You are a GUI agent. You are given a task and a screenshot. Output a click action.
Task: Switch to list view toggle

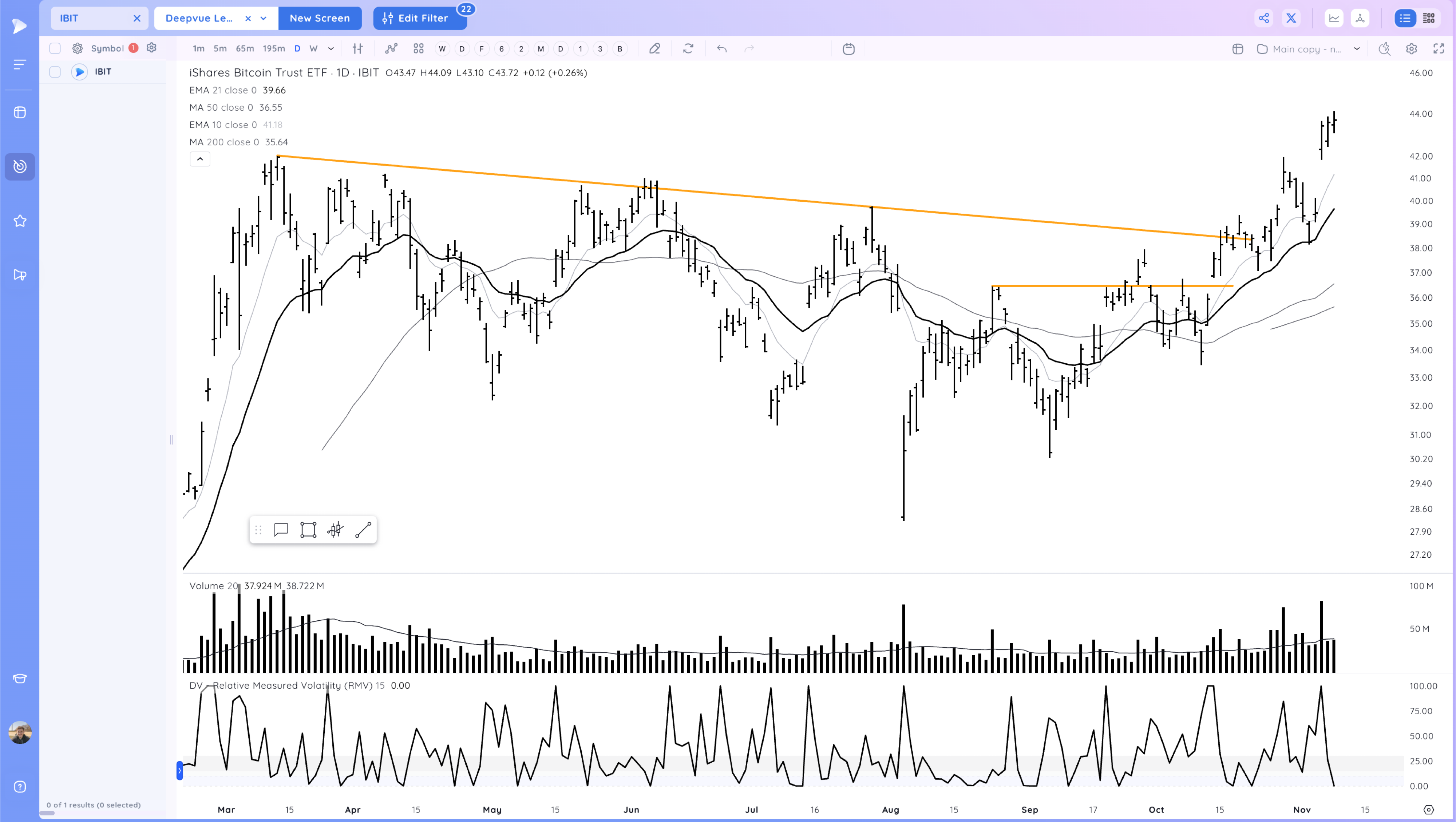coord(1405,18)
